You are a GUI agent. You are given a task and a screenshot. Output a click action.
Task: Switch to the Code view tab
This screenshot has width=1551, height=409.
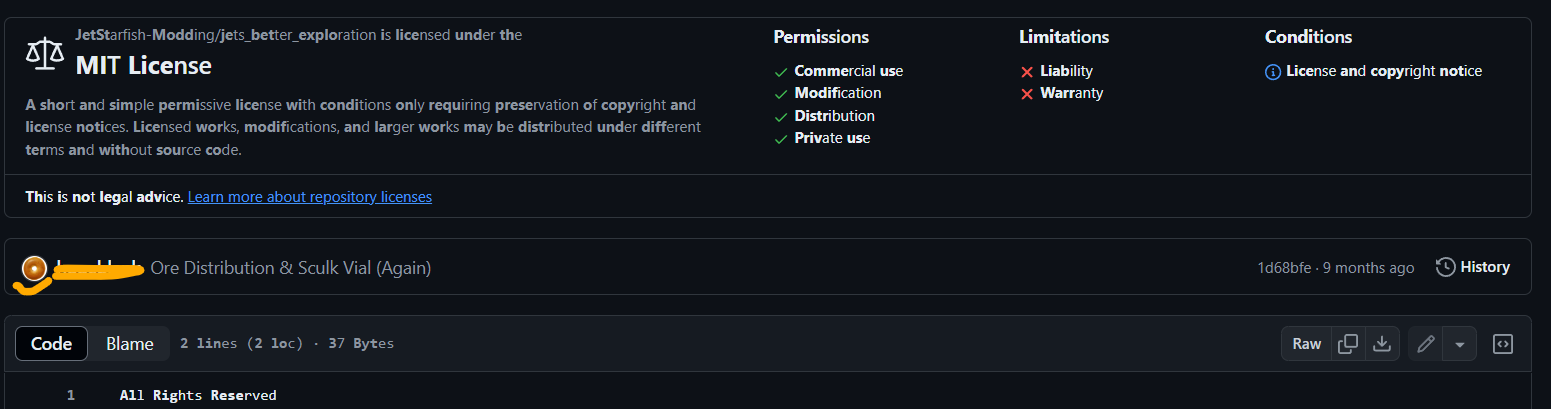tap(51, 344)
